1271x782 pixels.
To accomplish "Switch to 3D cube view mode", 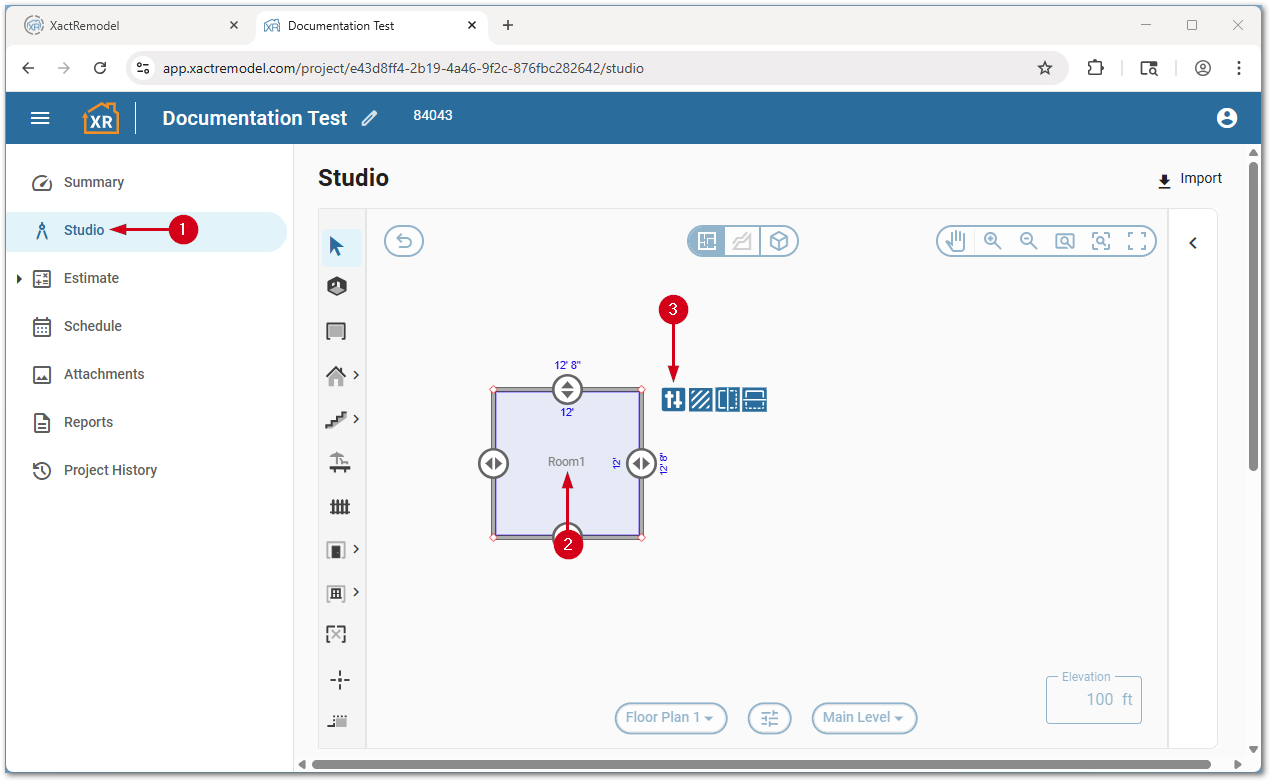I will (779, 240).
